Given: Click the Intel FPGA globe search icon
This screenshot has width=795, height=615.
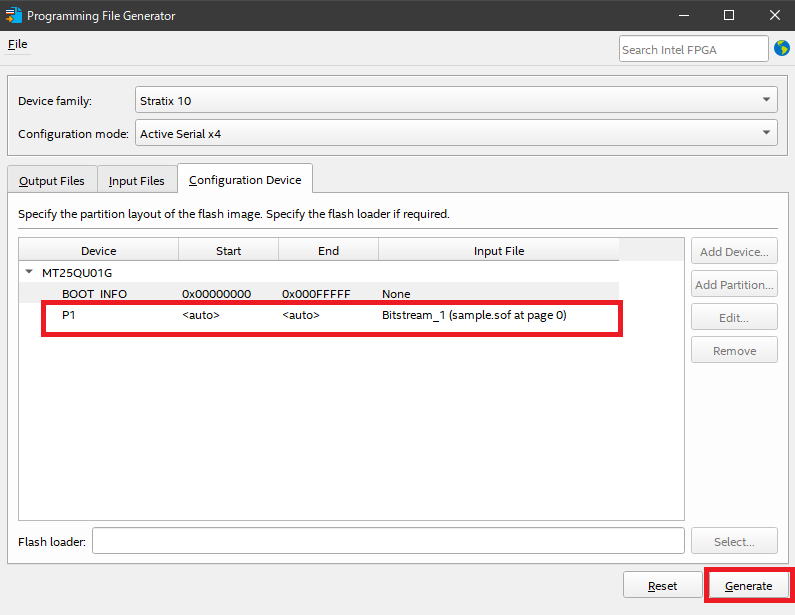Looking at the screenshot, I should click(x=781, y=48).
